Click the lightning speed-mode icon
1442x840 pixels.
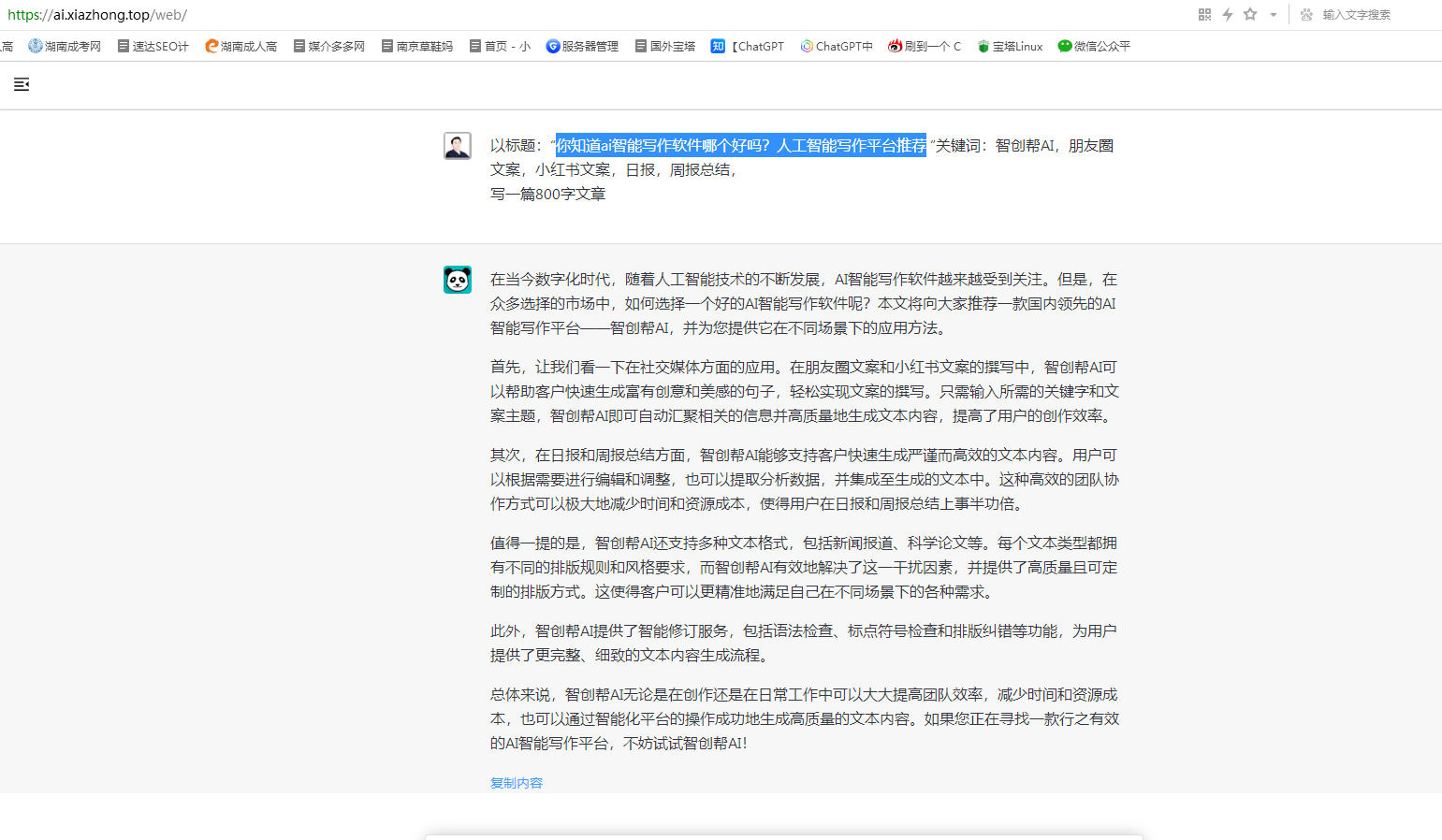[x=1228, y=14]
